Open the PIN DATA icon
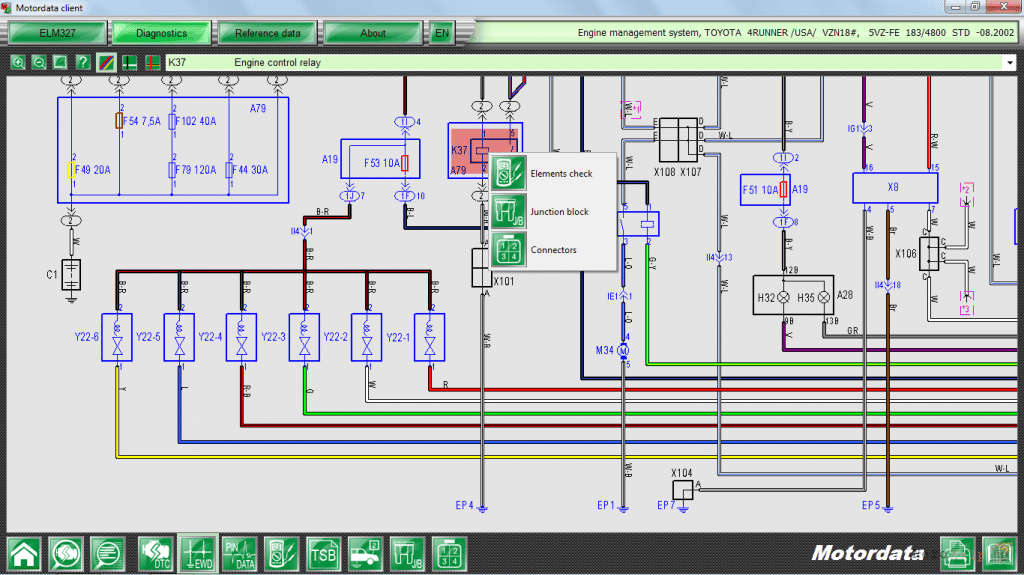Image resolution: width=1024 pixels, height=575 pixels. click(240, 554)
